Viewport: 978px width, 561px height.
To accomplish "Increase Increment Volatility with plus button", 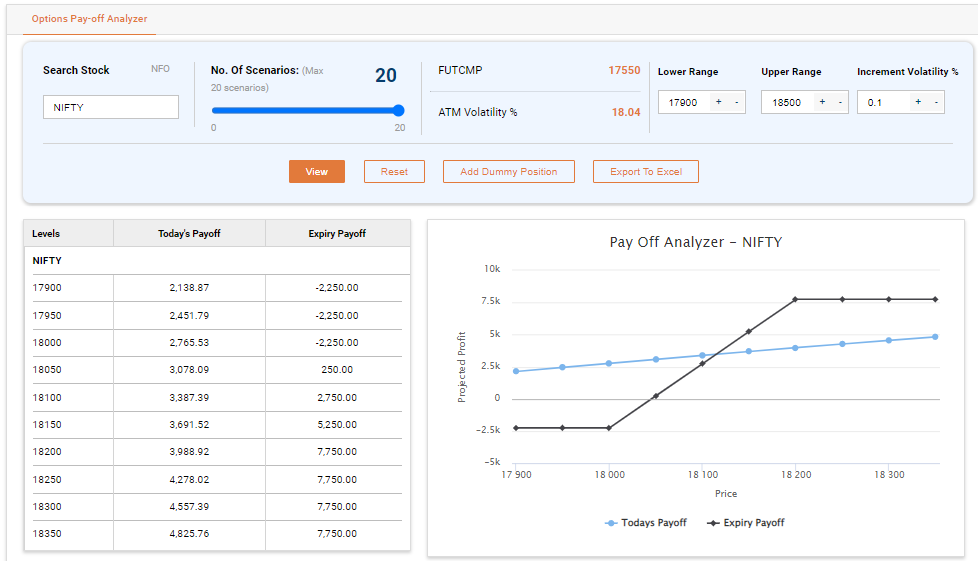I will [x=917, y=102].
